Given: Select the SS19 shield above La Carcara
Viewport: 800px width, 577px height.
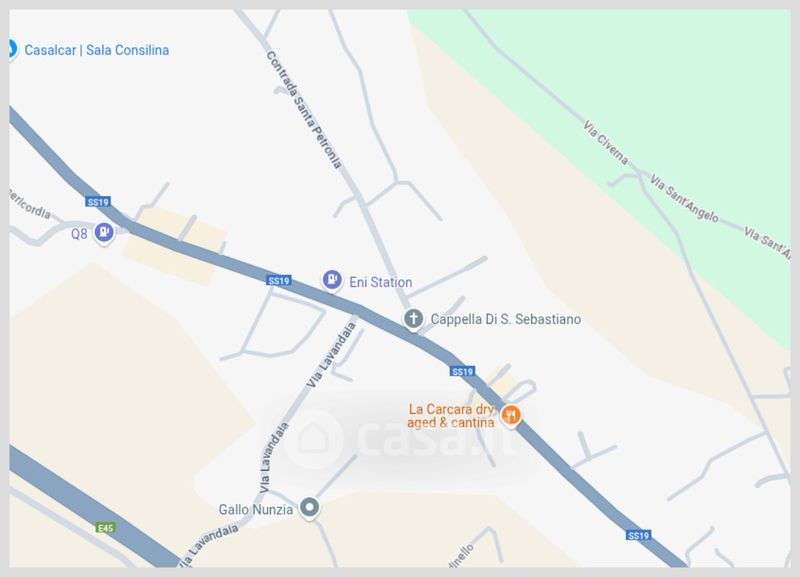Looking at the screenshot, I should click(463, 371).
